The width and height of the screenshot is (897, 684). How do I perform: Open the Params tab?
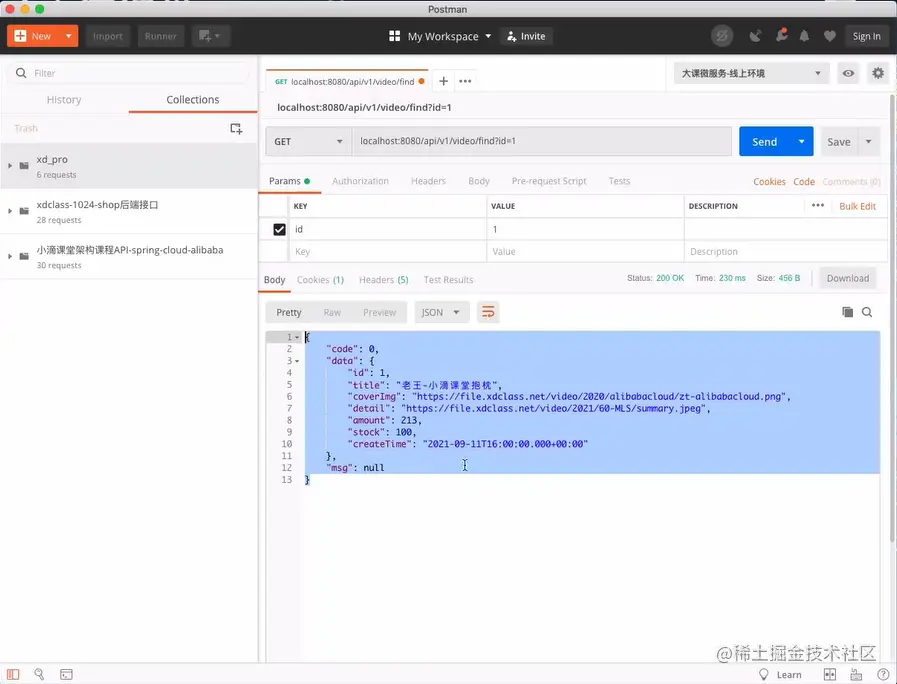point(289,181)
